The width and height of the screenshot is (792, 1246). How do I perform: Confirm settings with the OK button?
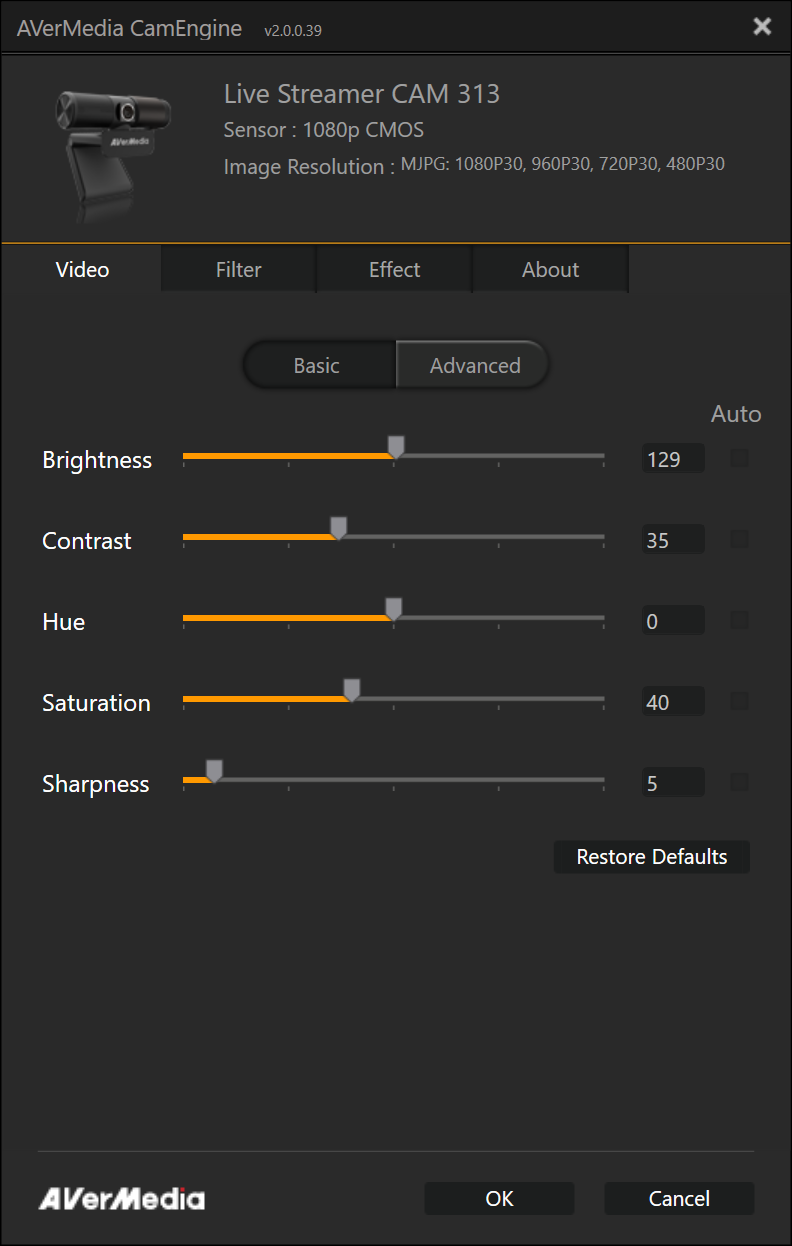pyautogui.click(x=499, y=1198)
